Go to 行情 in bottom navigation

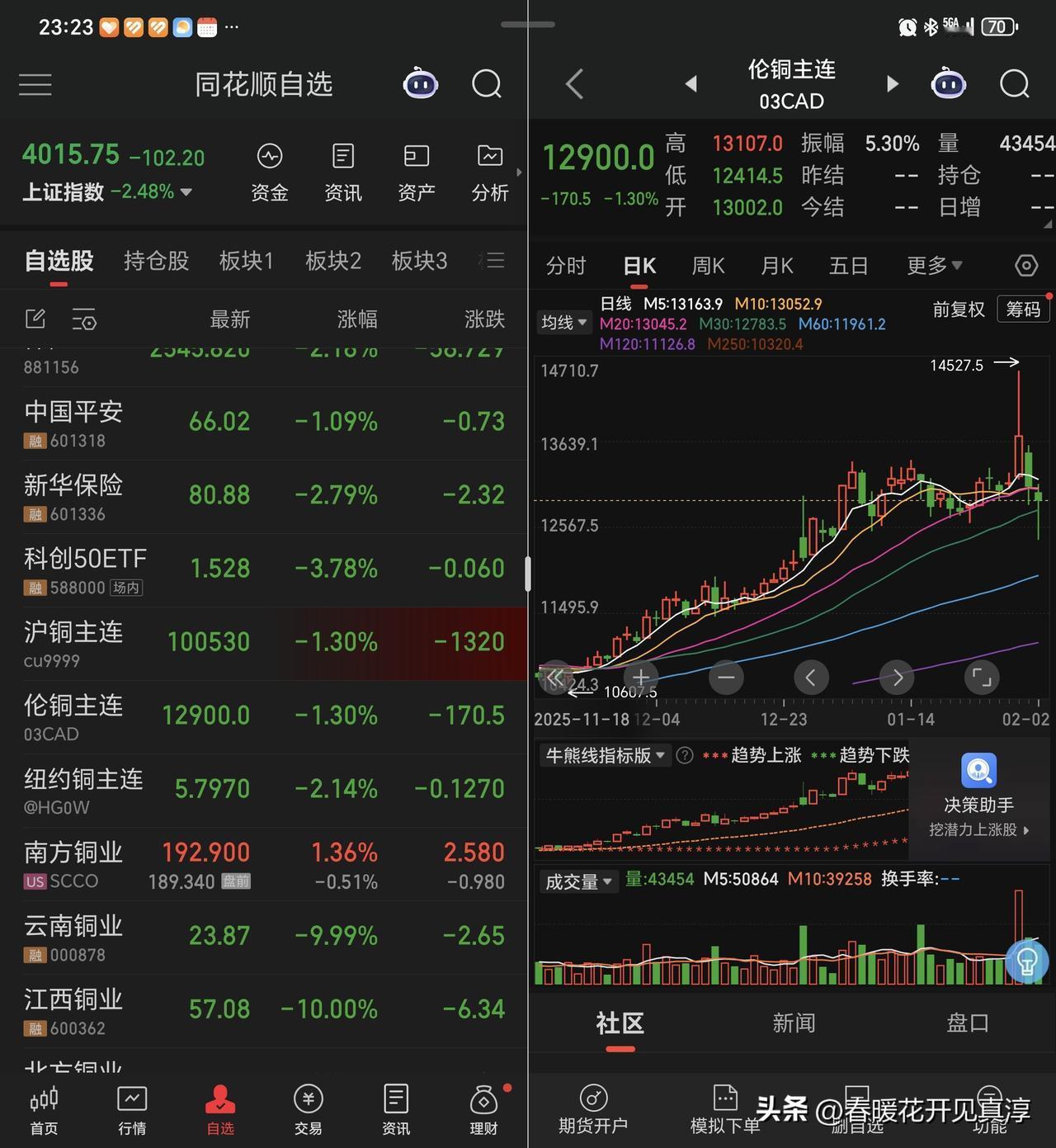(132, 1110)
